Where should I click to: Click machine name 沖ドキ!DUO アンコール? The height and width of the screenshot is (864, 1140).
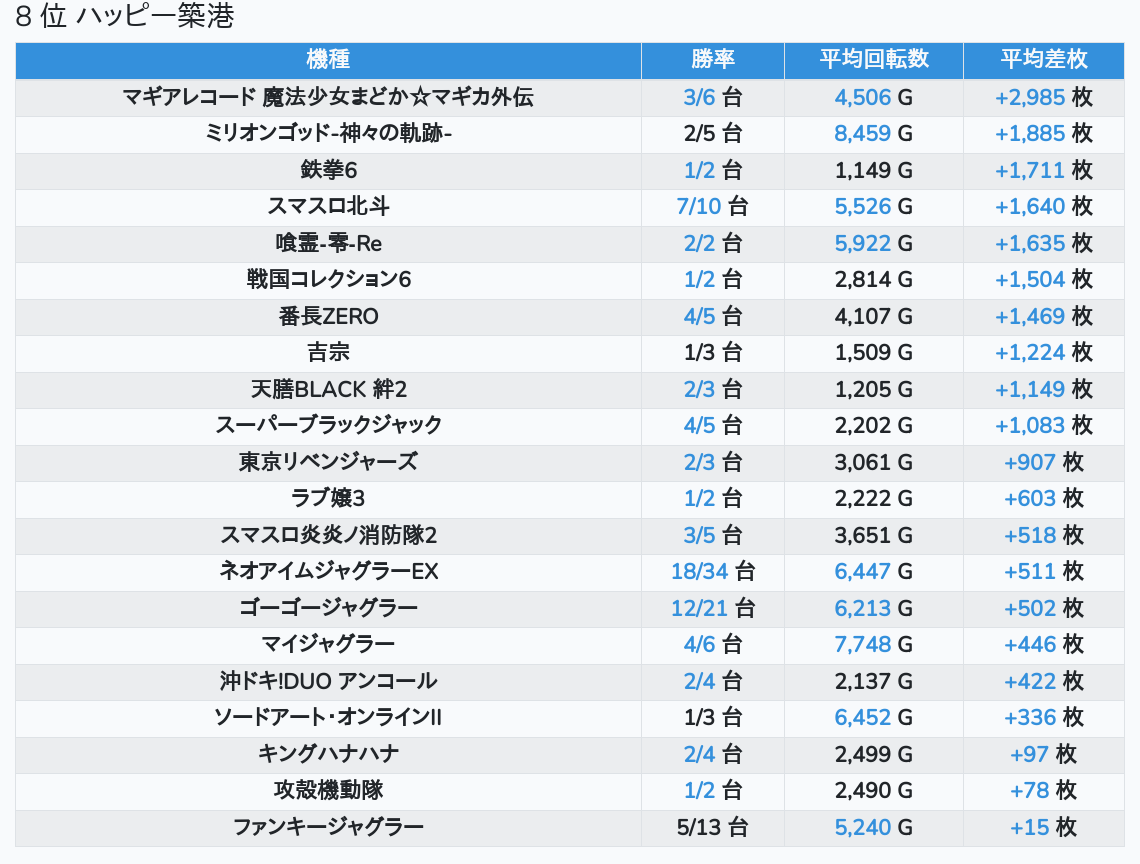328,681
